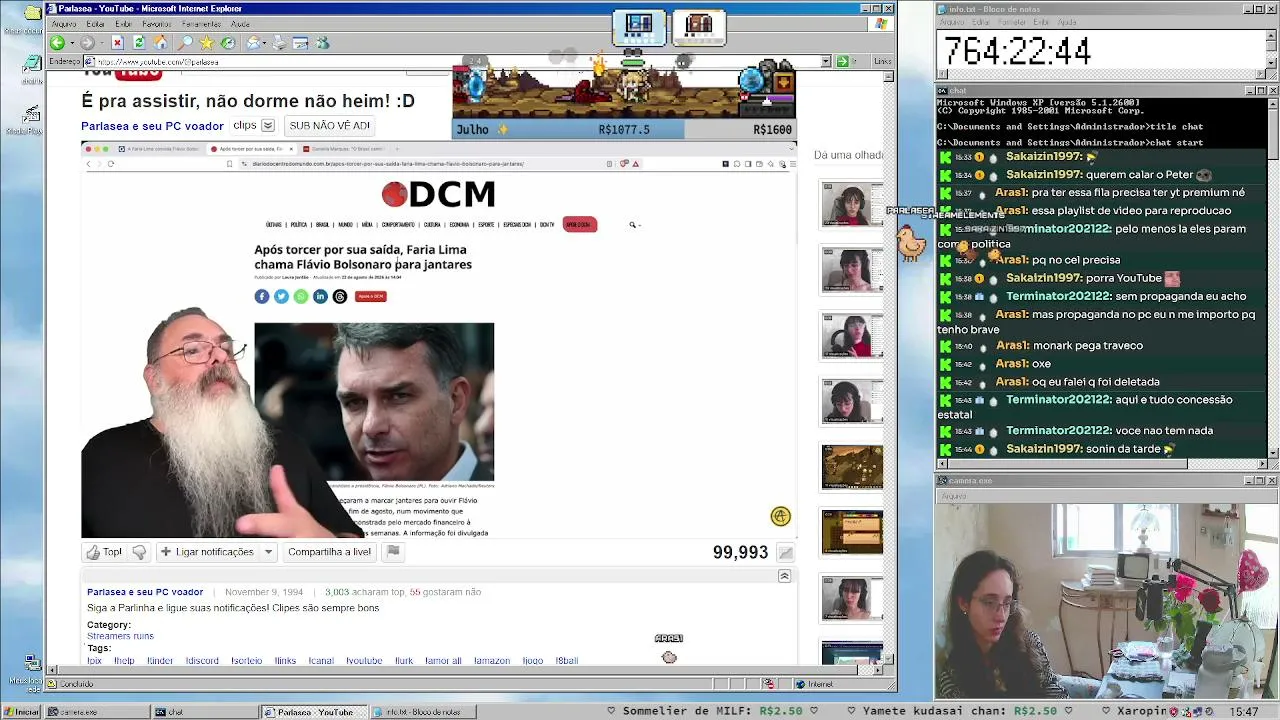Click the Ligar notificações button
Image resolution: width=1280 pixels, height=720 pixels.
[206, 552]
